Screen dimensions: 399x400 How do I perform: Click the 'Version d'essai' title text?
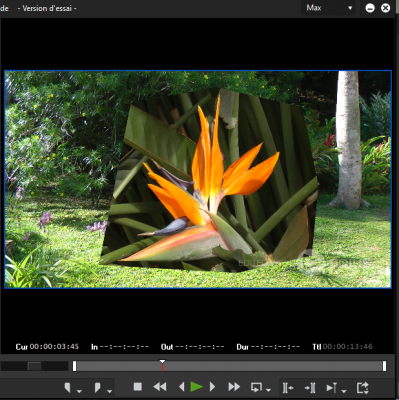click(47, 8)
